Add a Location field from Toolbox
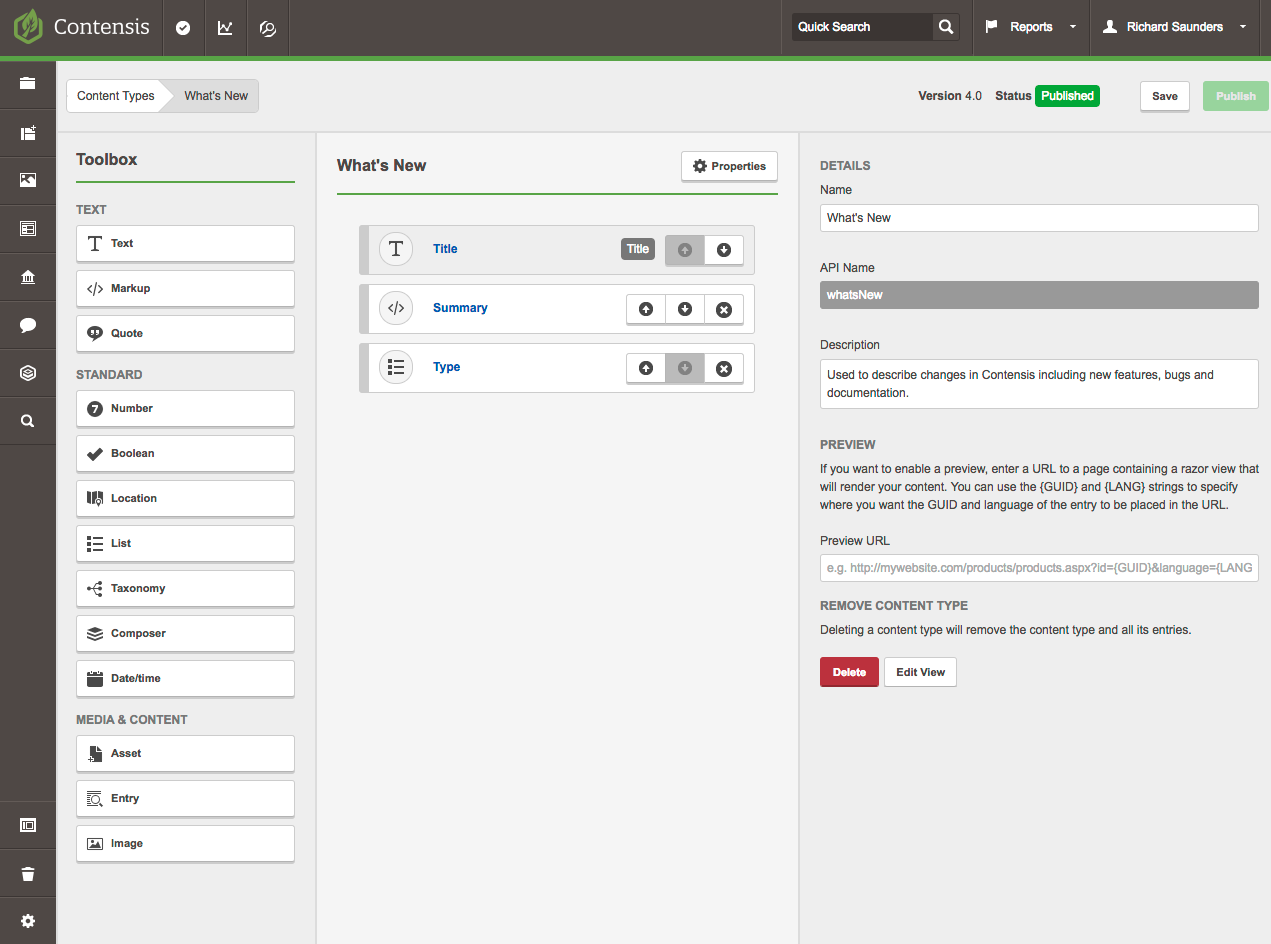1271x944 pixels. (x=185, y=498)
